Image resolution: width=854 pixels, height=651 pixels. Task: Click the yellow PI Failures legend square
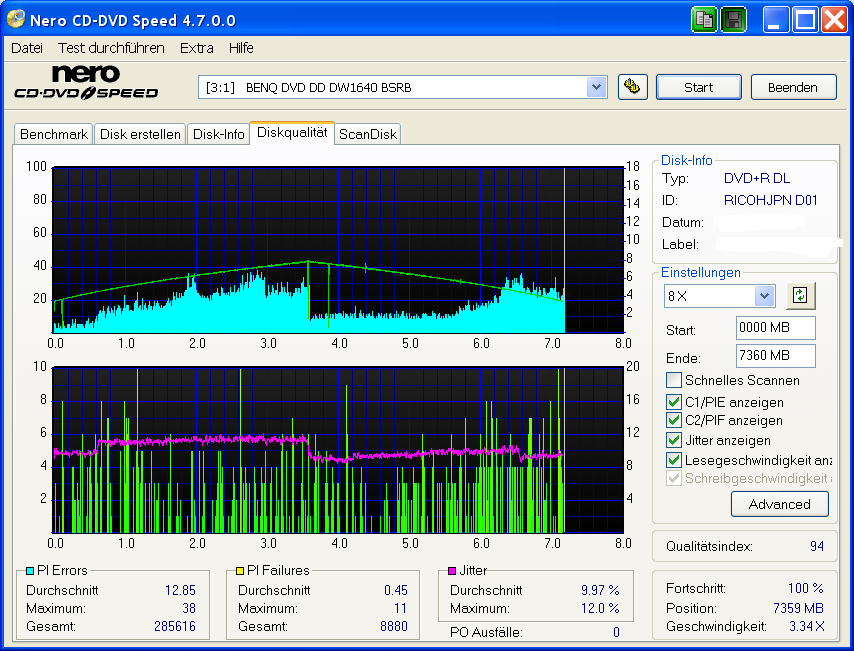239,570
